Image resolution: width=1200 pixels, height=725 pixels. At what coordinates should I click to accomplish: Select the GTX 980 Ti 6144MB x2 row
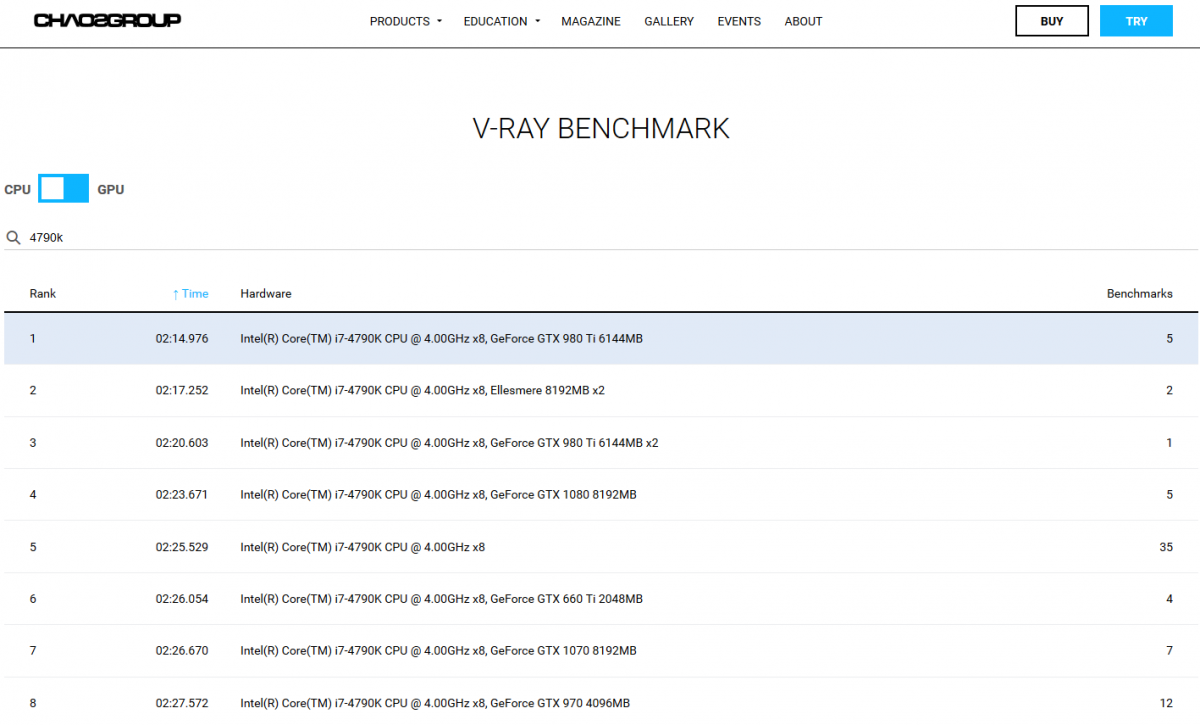click(x=601, y=443)
